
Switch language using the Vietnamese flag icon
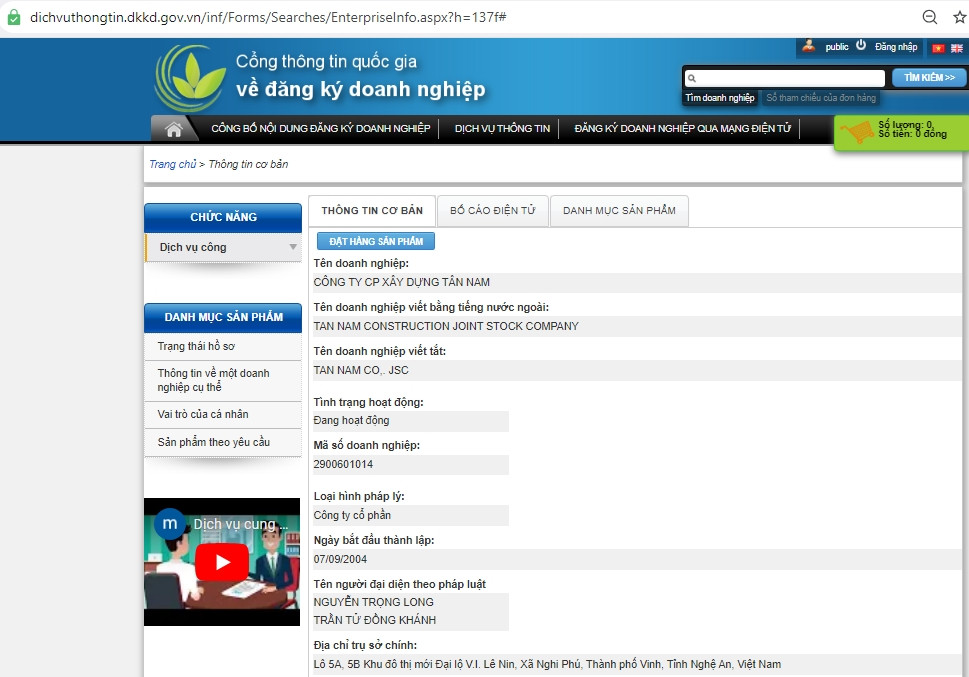(x=937, y=46)
